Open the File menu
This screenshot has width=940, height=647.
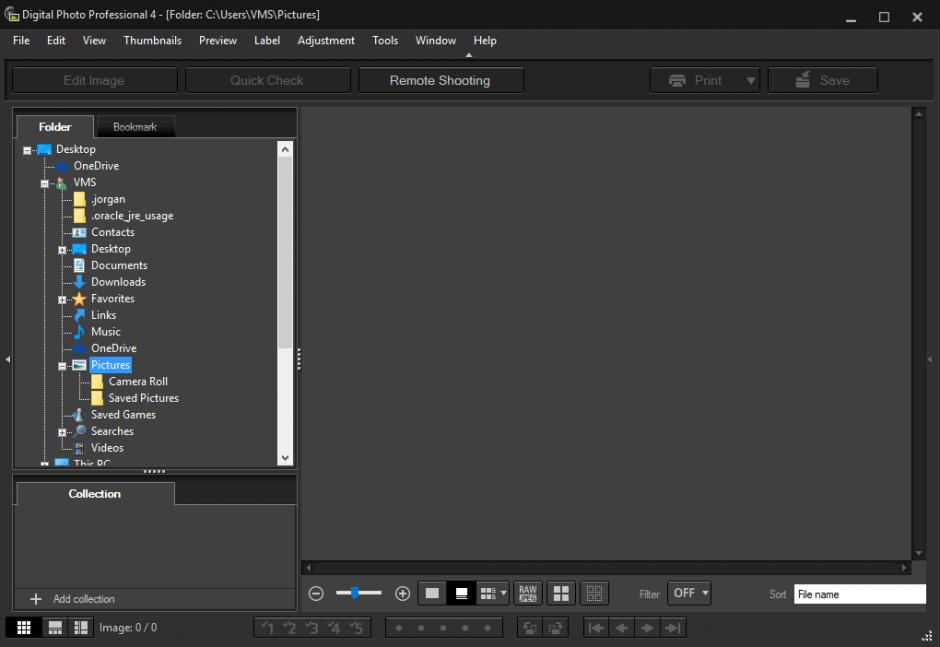pos(21,40)
